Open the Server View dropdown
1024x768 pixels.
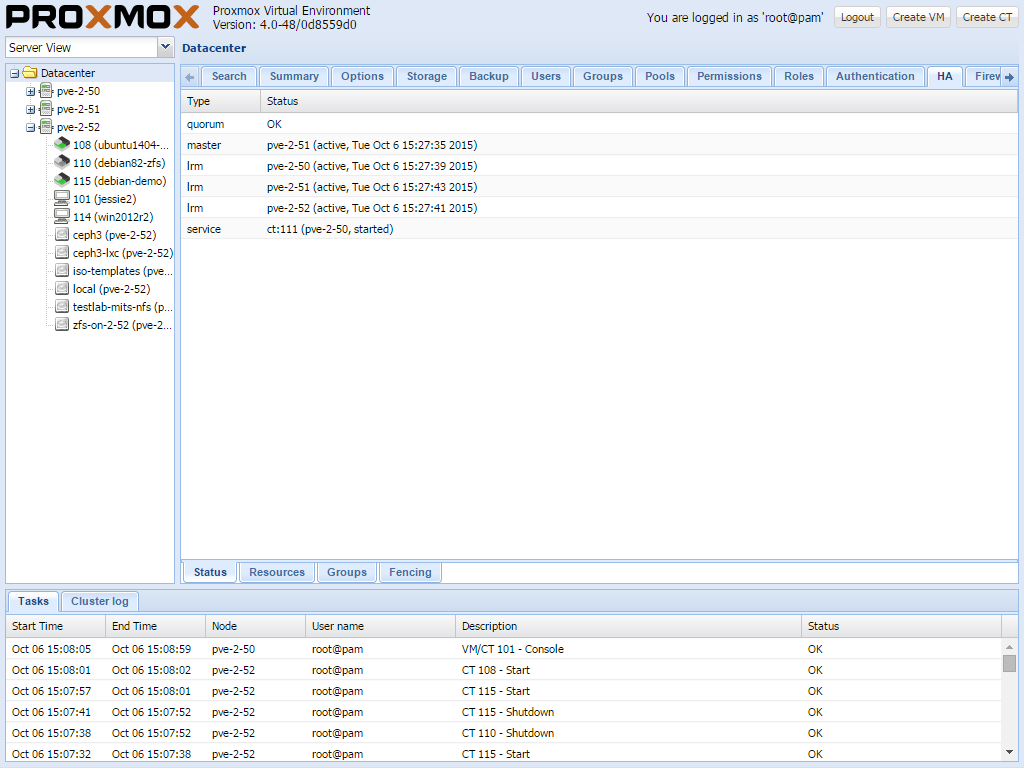coord(165,47)
